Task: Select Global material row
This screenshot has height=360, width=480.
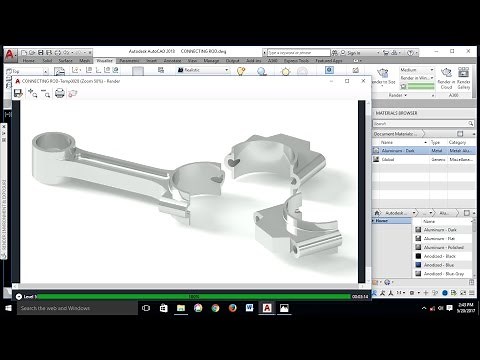Action: point(424,159)
